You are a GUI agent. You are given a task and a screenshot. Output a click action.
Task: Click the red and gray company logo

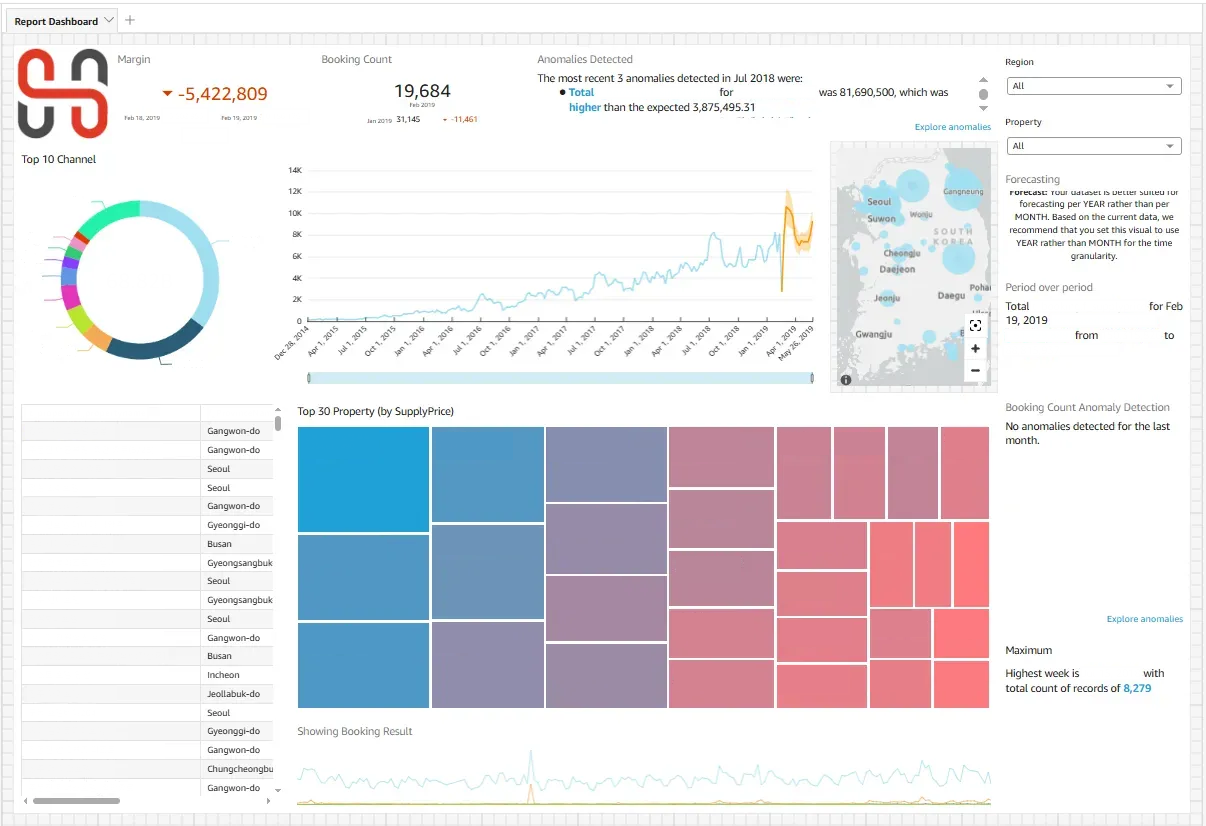62,93
